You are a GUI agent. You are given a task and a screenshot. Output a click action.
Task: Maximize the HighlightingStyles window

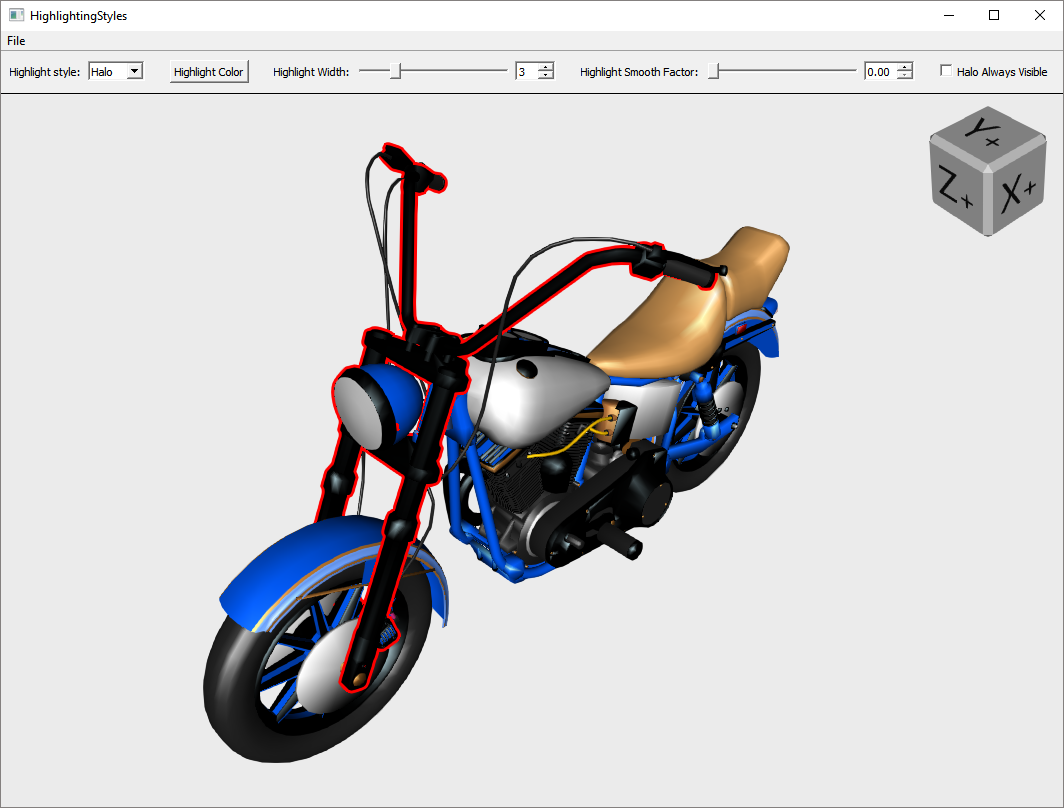click(x=993, y=15)
